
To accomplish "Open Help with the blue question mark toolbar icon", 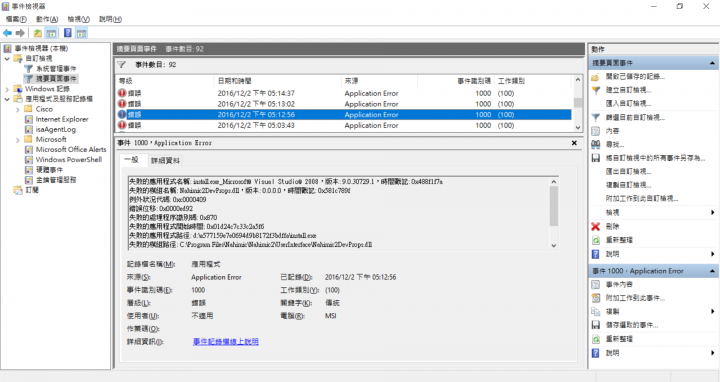I will pos(68,33).
